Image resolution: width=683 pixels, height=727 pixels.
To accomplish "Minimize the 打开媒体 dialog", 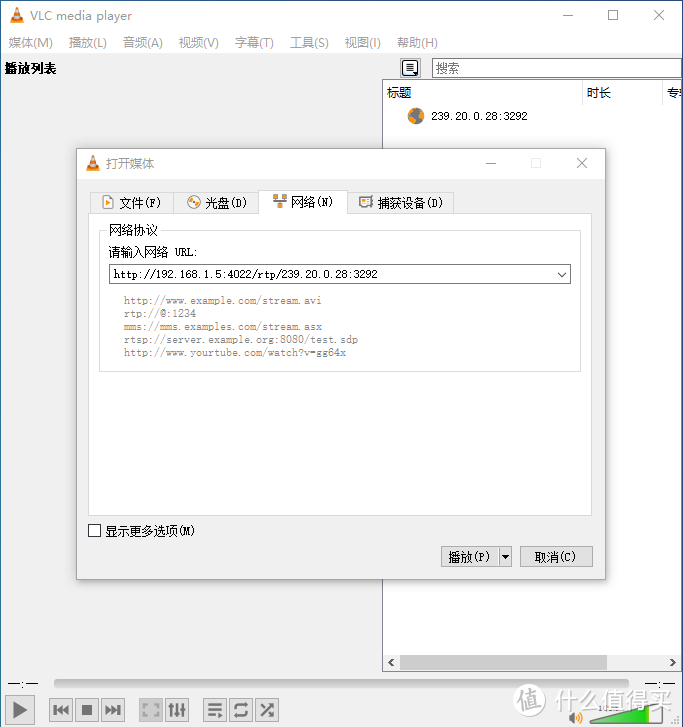I will point(491,163).
